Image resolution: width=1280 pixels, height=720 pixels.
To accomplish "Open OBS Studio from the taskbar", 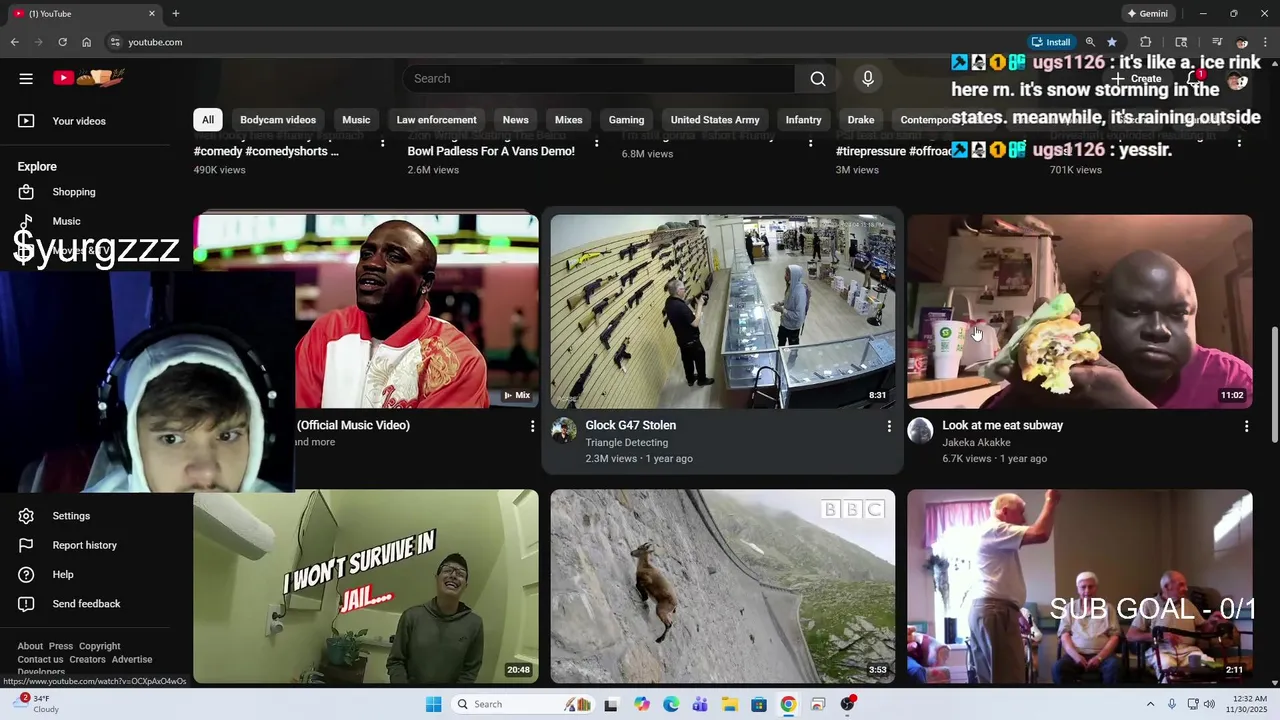I will click(848, 704).
